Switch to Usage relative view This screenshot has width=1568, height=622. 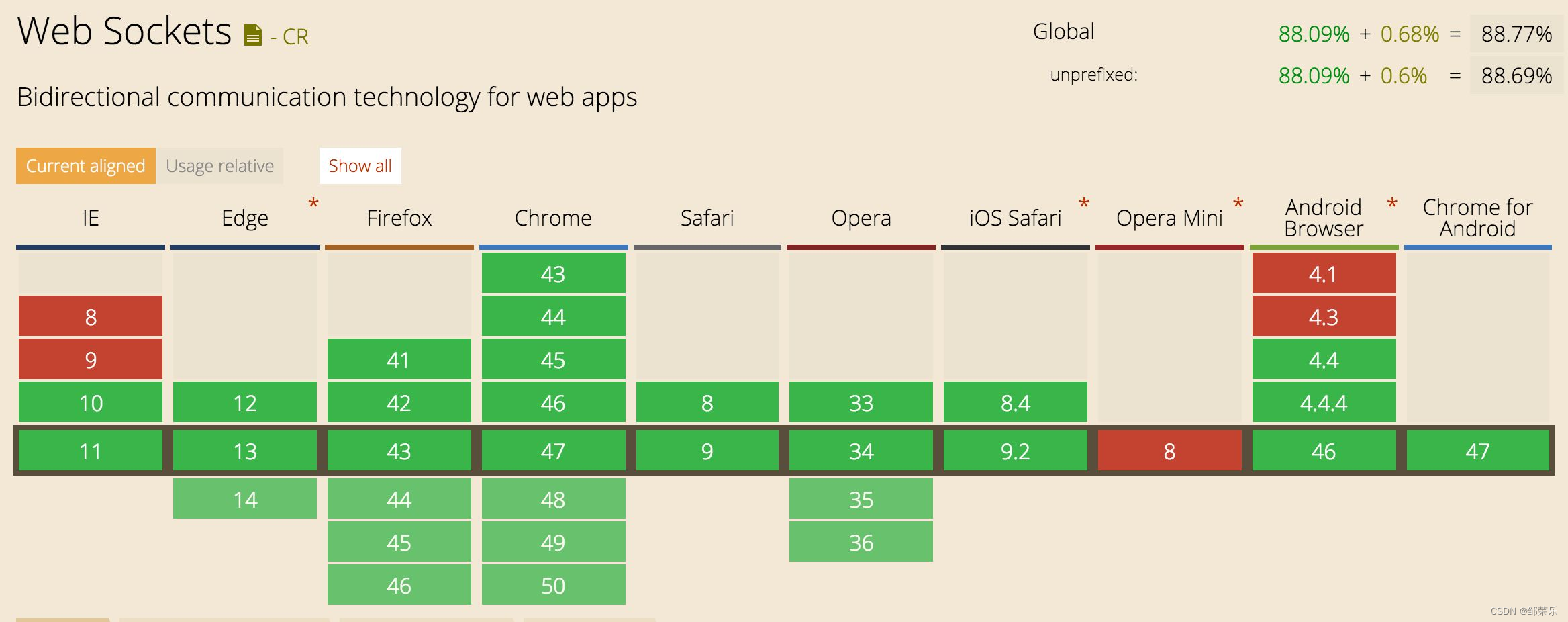click(x=219, y=165)
